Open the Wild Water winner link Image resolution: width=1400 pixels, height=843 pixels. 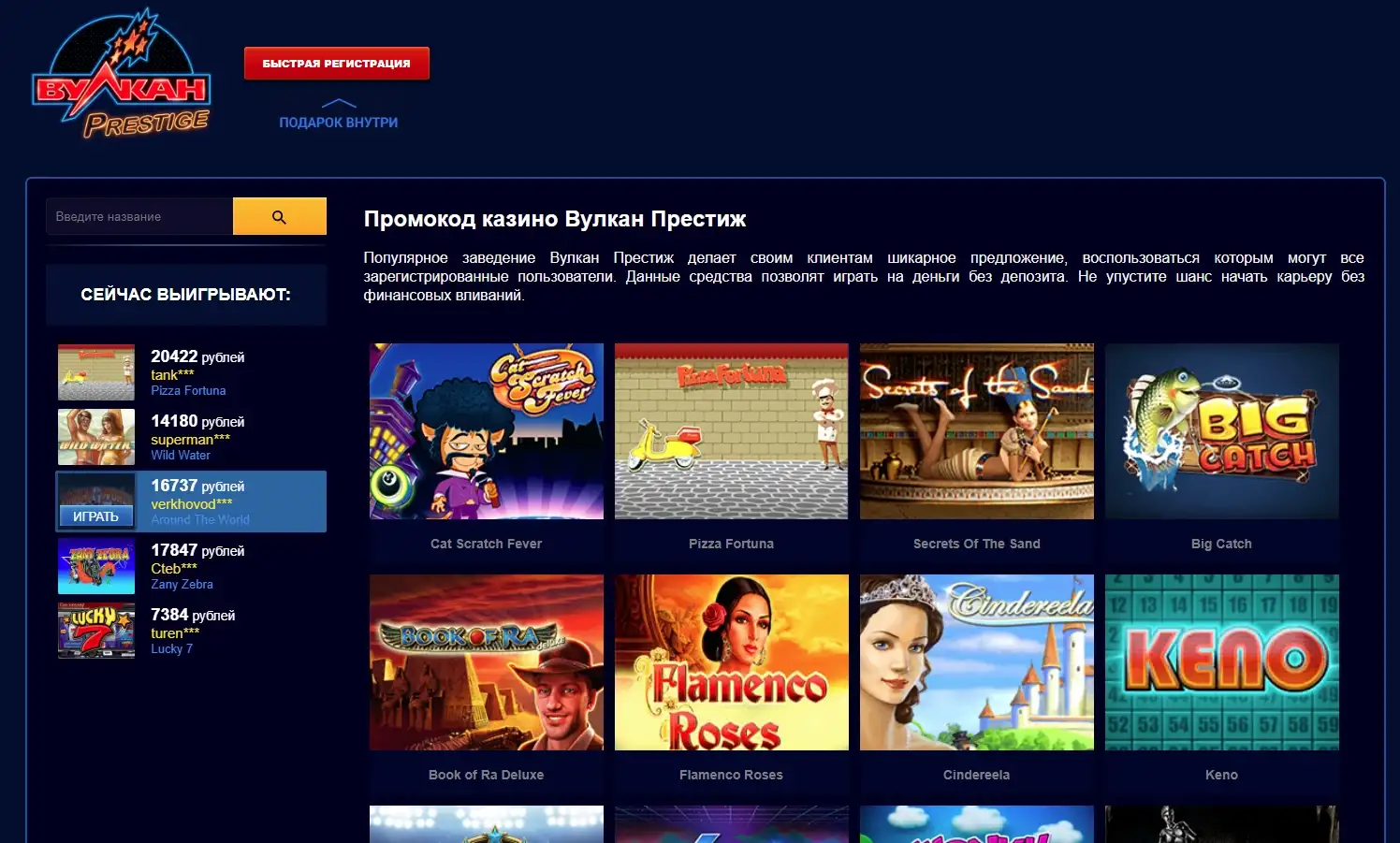pos(181,456)
